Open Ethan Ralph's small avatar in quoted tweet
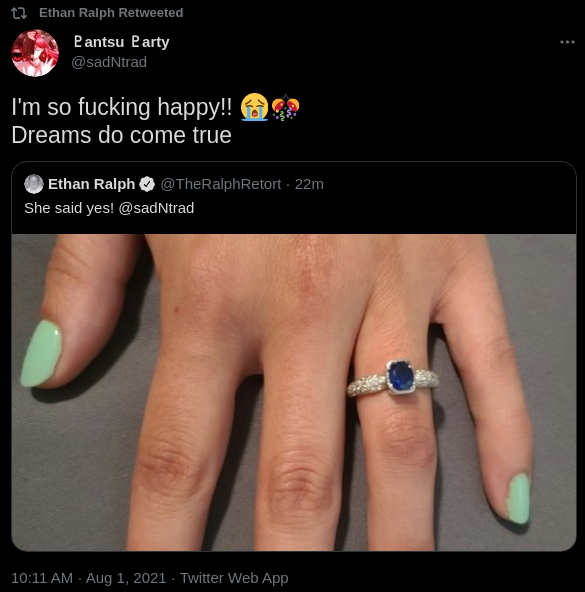This screenshot has height=592, width=585. click(34, 184)
